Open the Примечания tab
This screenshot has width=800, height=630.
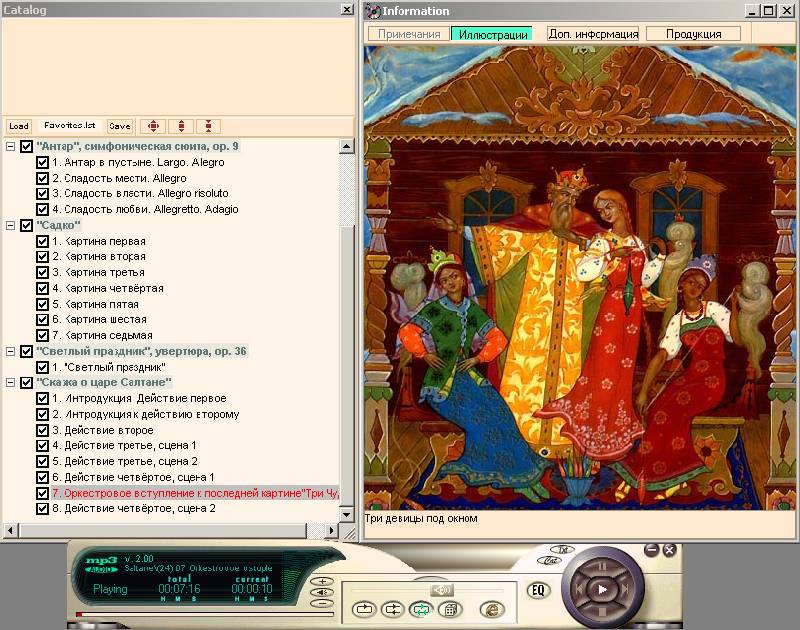coord(409,34)
